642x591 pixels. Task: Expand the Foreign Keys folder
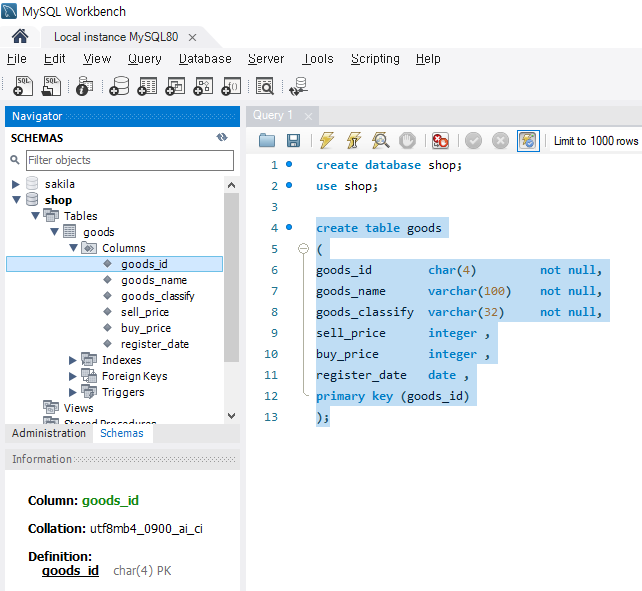[72, 376]
